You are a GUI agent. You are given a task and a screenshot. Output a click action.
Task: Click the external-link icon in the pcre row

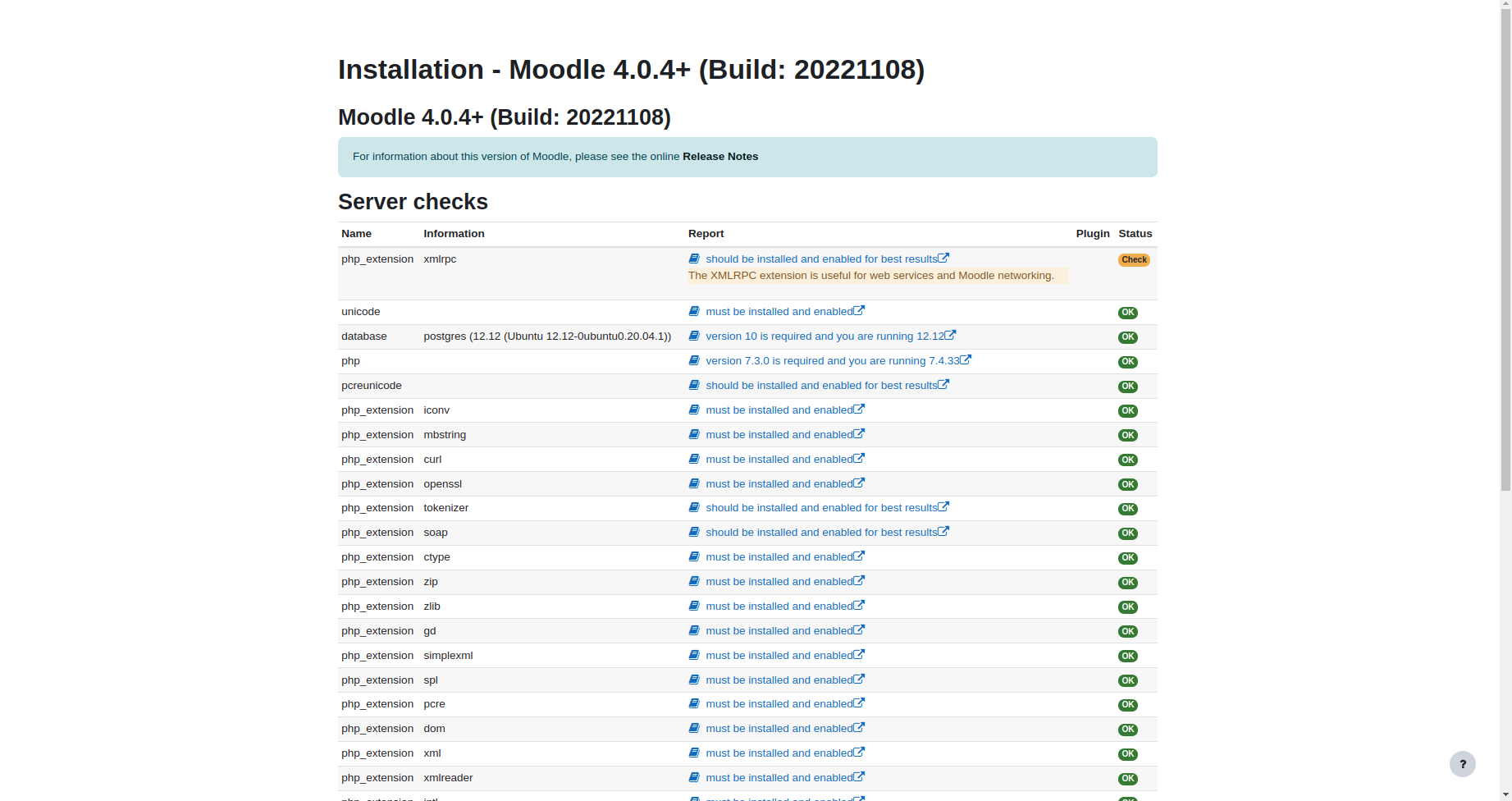859,703
